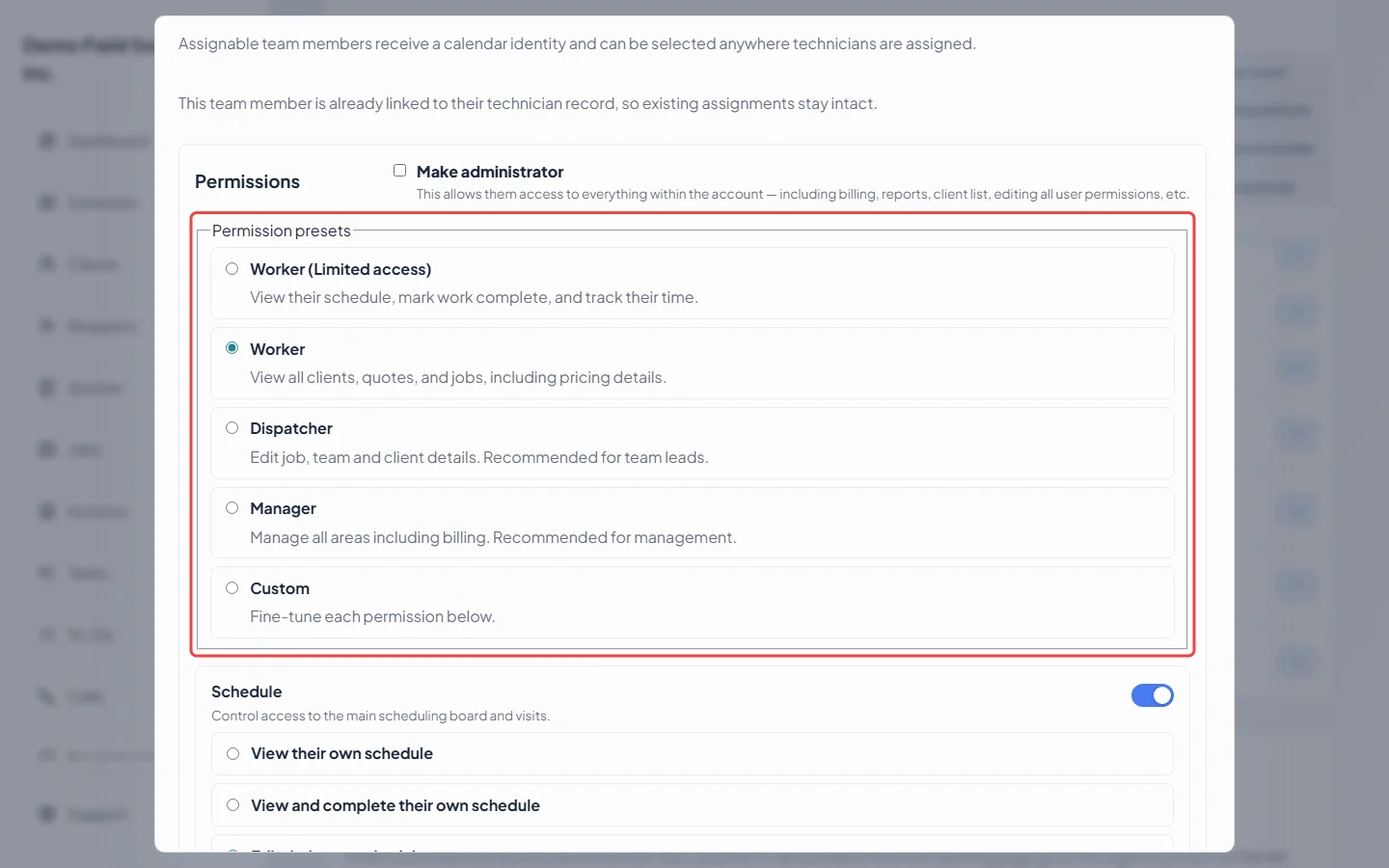Click the Permissions section heading
Screen dimensions: 1389x868
click(x=247, y=182)
